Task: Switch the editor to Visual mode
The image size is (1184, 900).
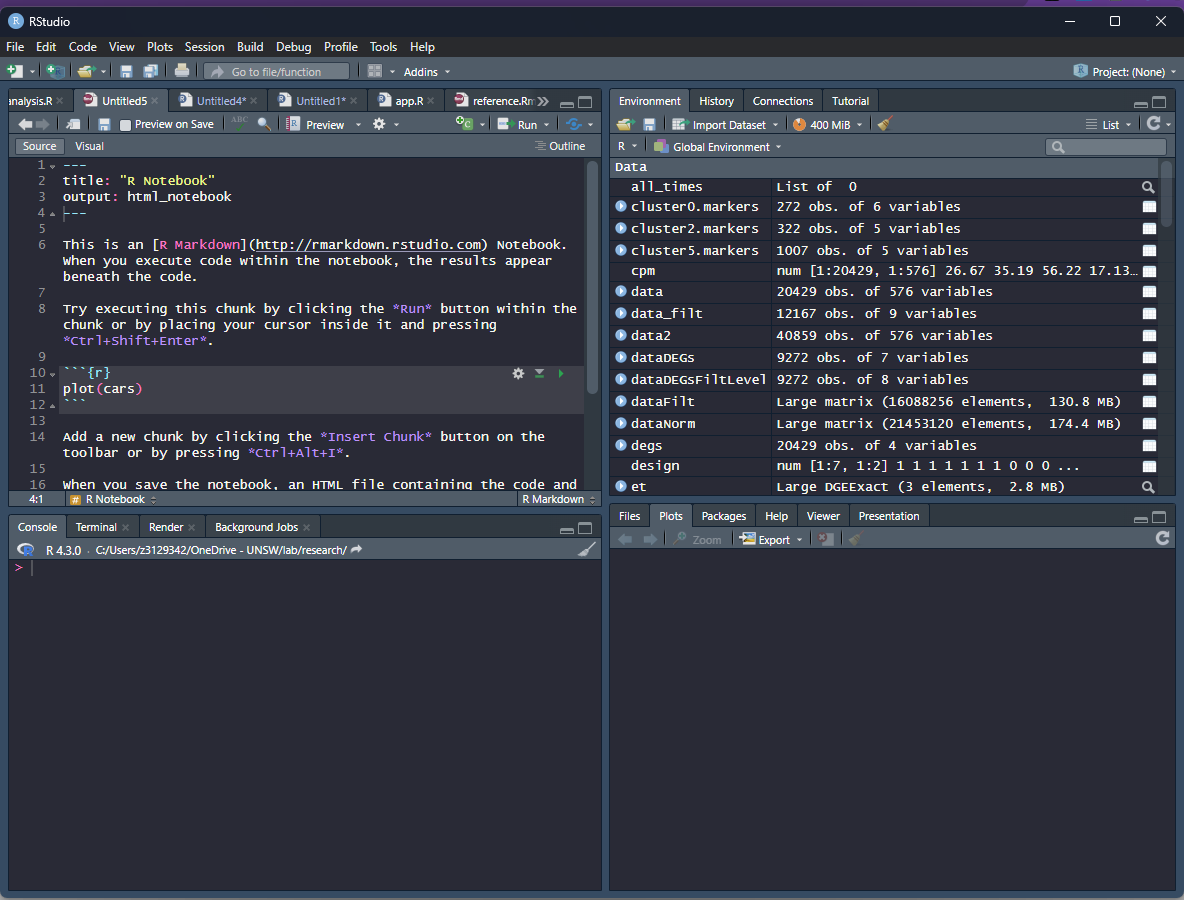Action: coord(89,146)
